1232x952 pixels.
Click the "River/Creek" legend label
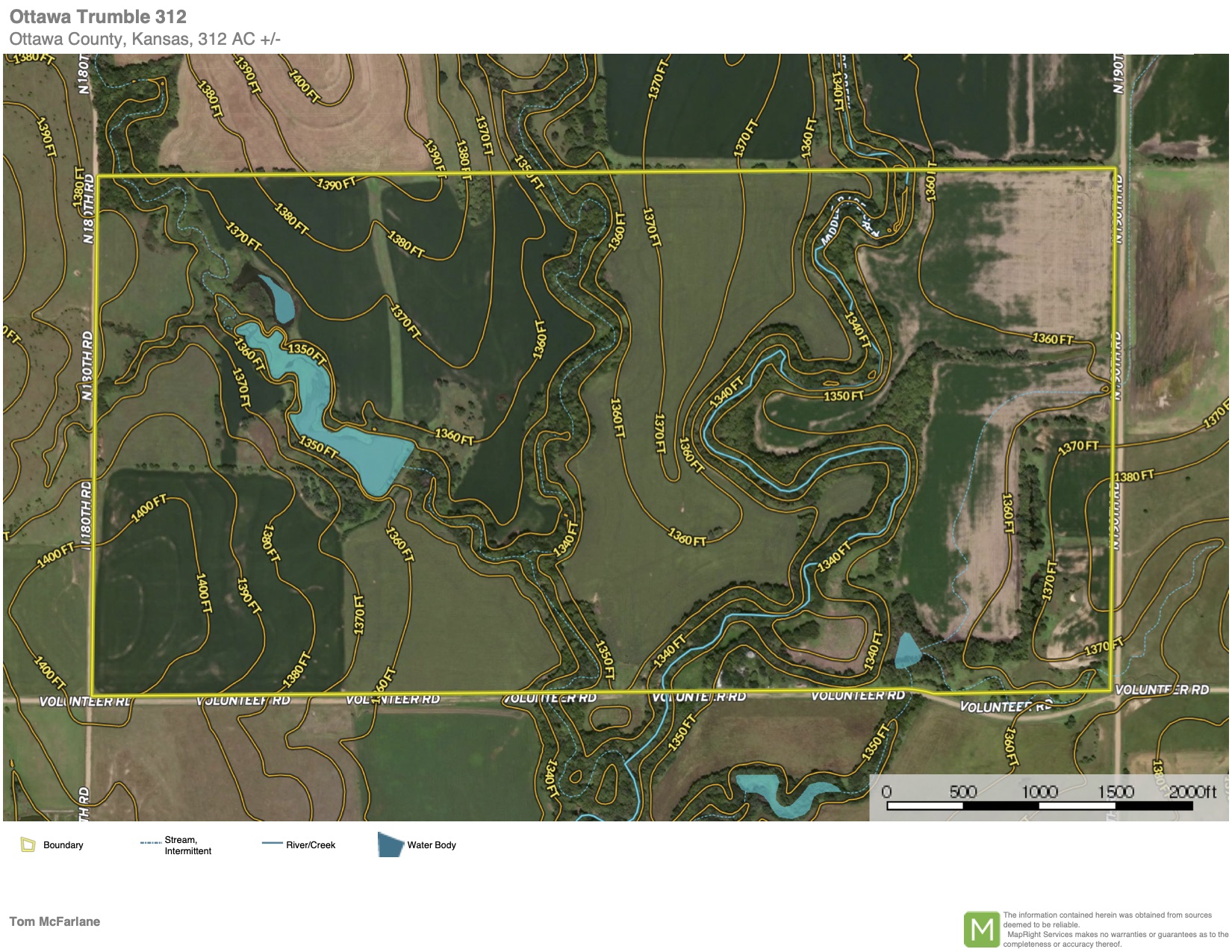pos(311,845)
